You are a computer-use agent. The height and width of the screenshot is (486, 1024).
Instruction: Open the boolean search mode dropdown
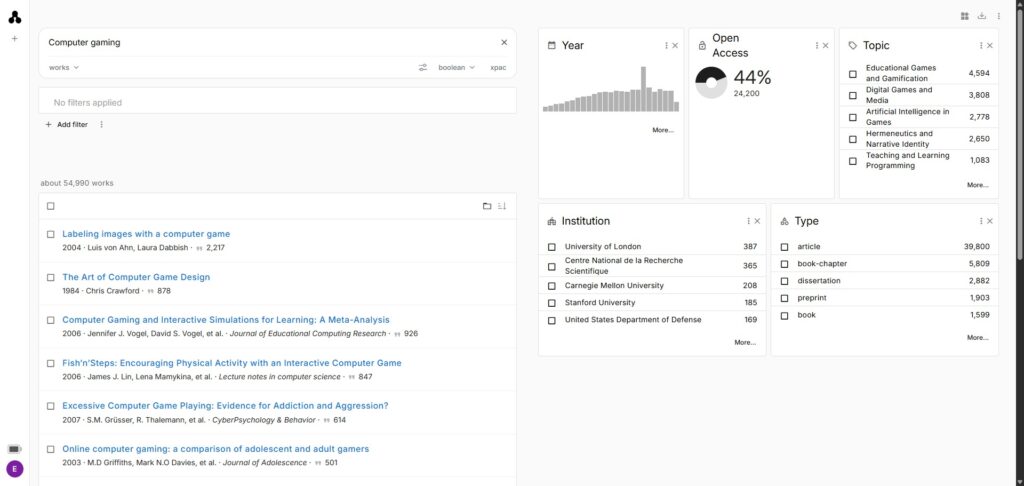click(456, 67)
